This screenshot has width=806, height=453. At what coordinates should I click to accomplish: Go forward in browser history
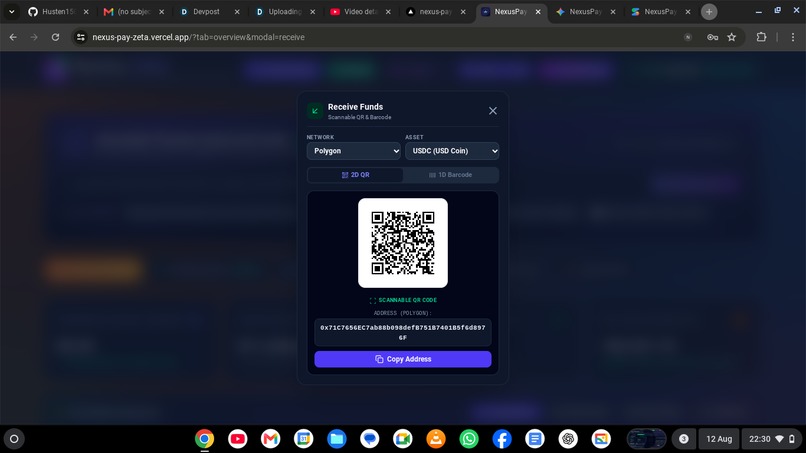click(34, 37)
